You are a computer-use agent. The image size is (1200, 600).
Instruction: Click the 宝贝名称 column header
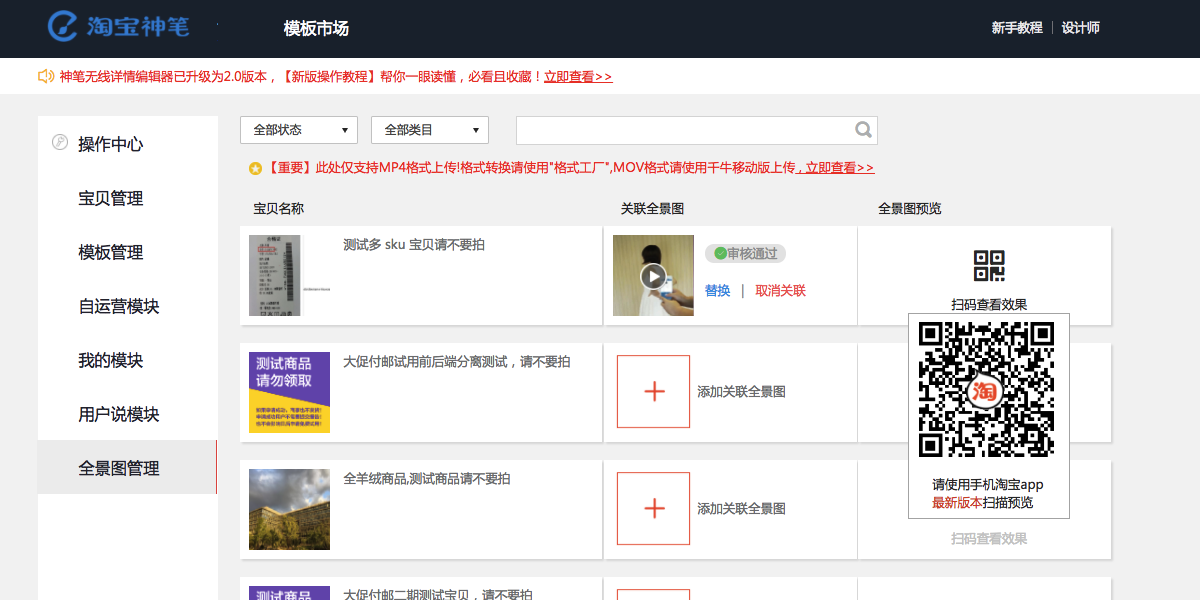[278, 208]
